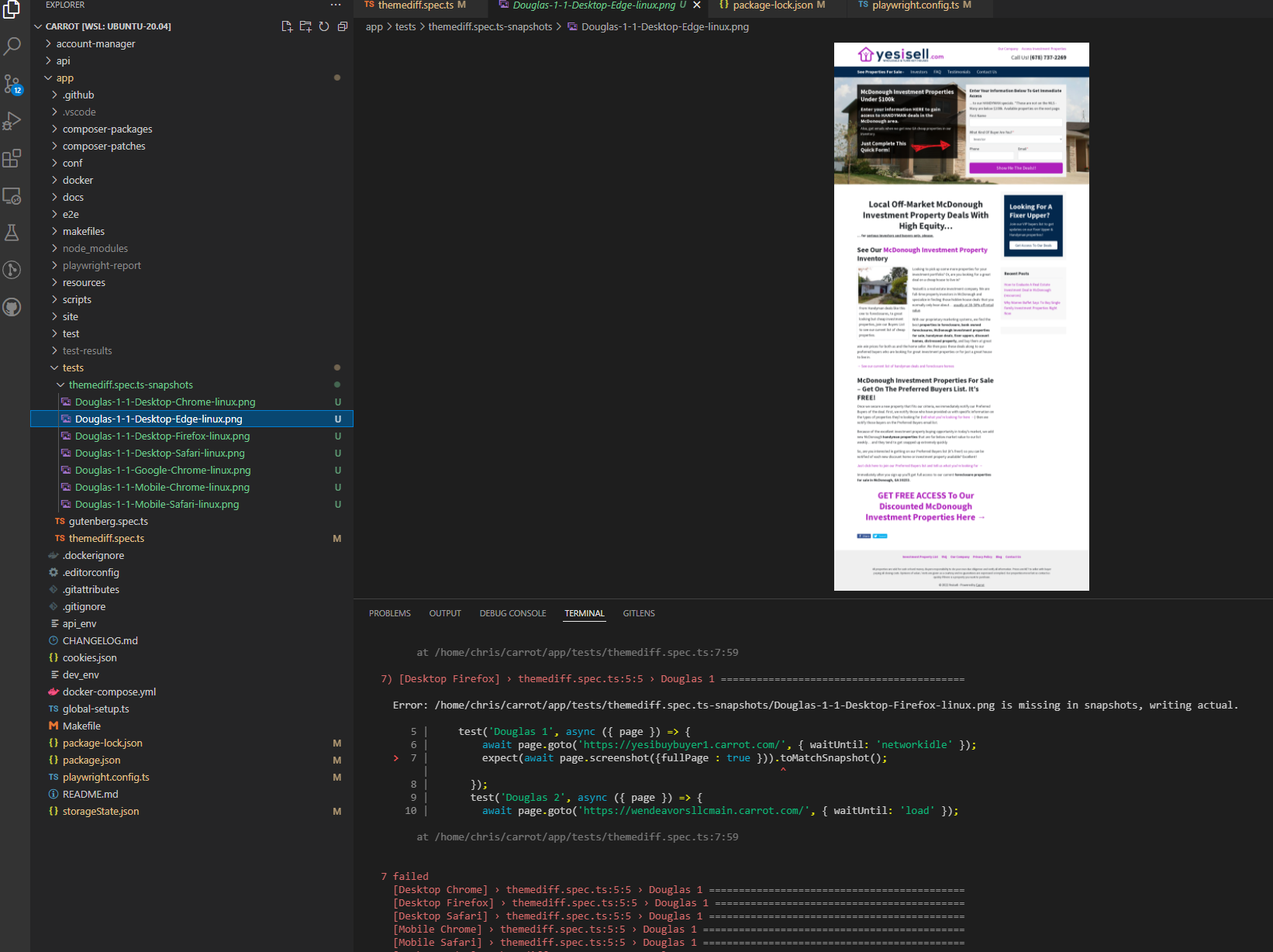Click the New Folder icon in Explorer
Viewport: 1273px width, 952px height.
(x=305, y=26)
